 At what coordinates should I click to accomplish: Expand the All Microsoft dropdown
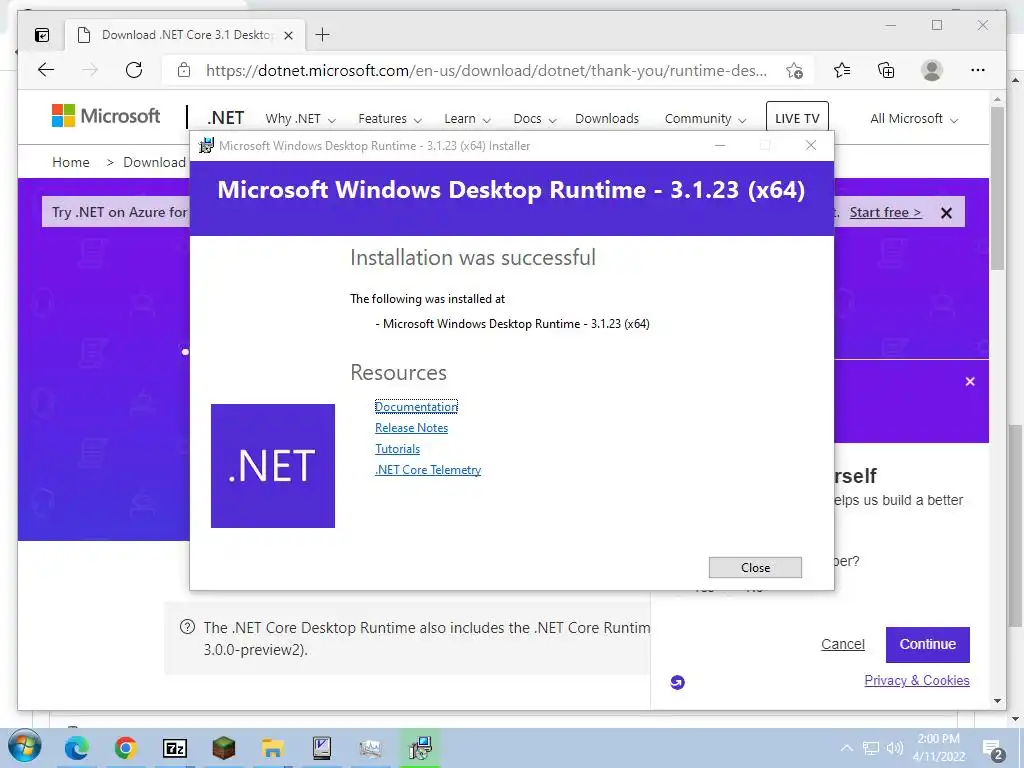[x=914, y=119]
